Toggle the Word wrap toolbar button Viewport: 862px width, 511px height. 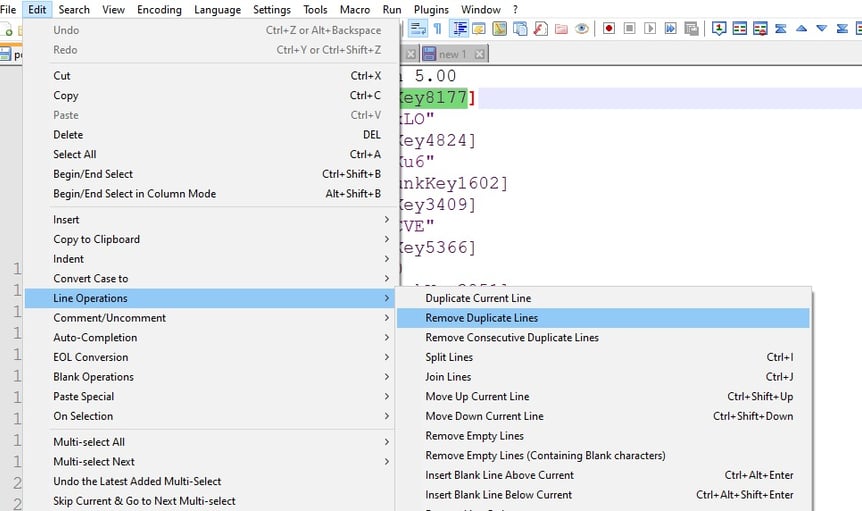tap(418, 28)
